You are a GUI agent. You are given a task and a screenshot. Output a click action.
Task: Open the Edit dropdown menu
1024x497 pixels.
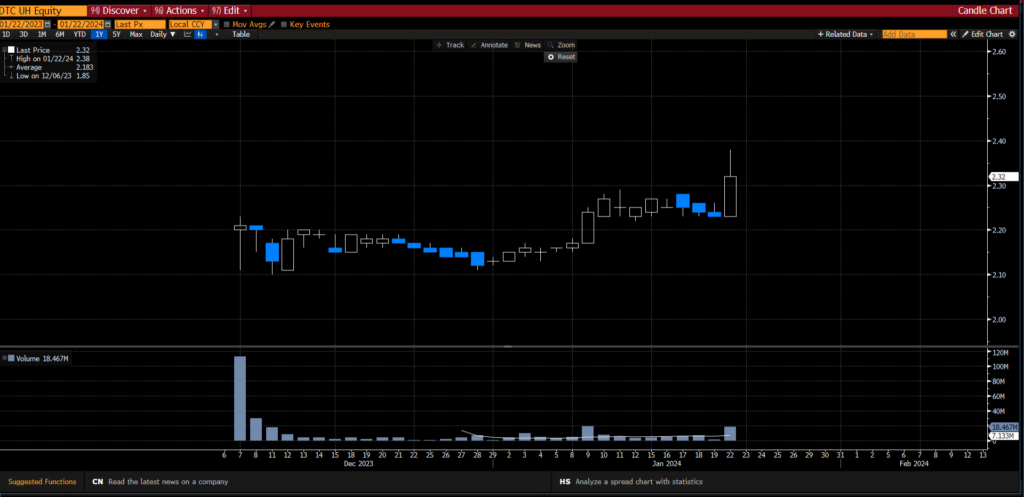coord(231,10)
